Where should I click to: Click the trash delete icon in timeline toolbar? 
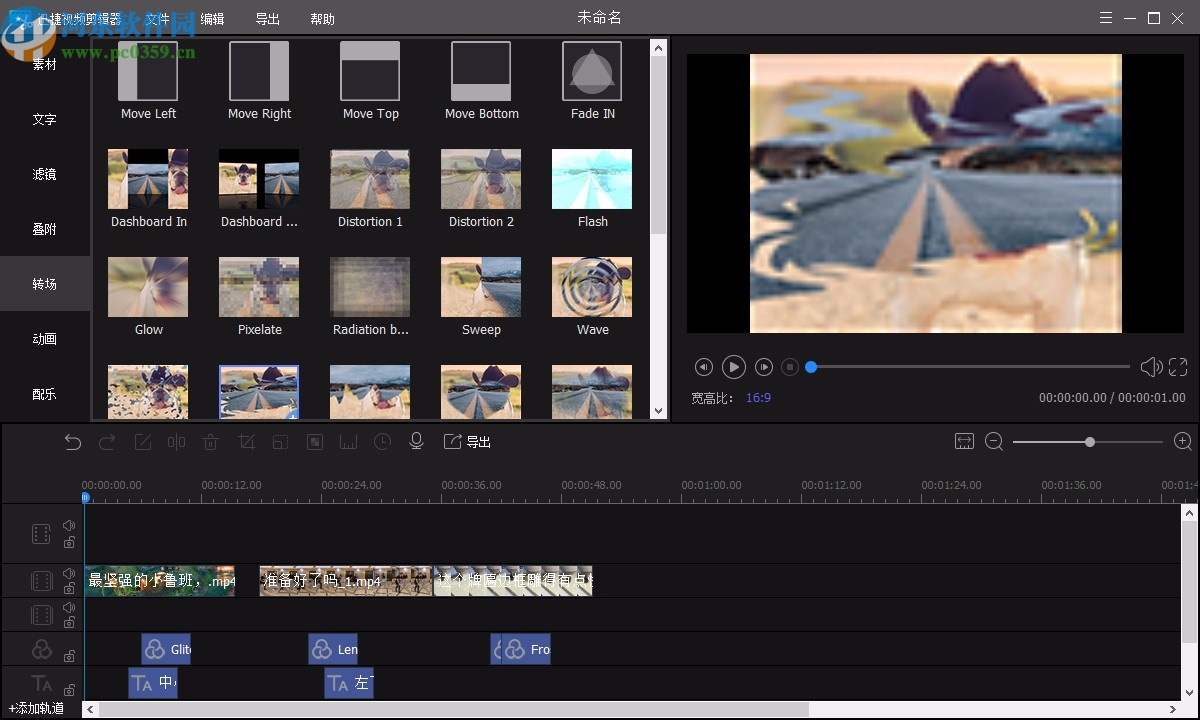click(211, 442)
